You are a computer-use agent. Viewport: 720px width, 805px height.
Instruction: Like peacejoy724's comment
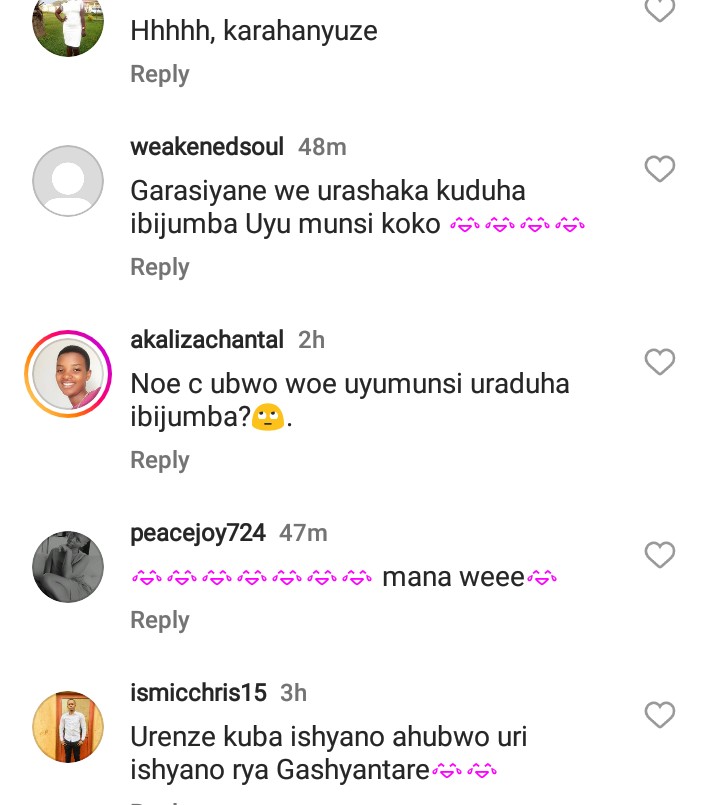[660, 555]
